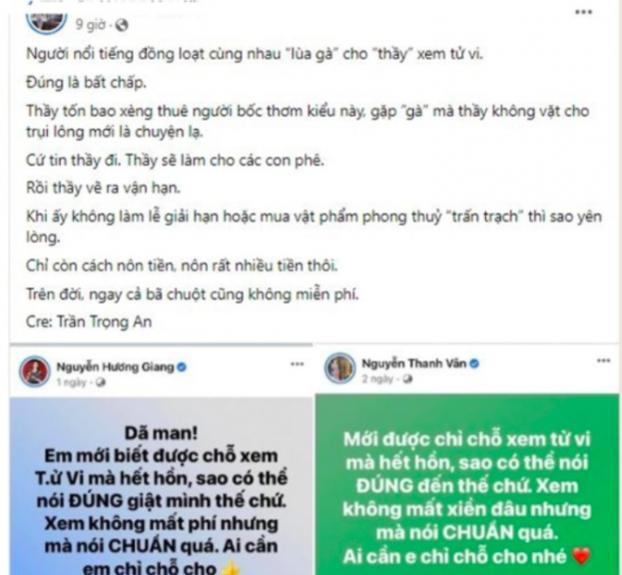The width and height of the screenshot is (622, 575).
Task: Click the 1 ngày timestamp on Hương Giang's post
Action: pos(71,382)
